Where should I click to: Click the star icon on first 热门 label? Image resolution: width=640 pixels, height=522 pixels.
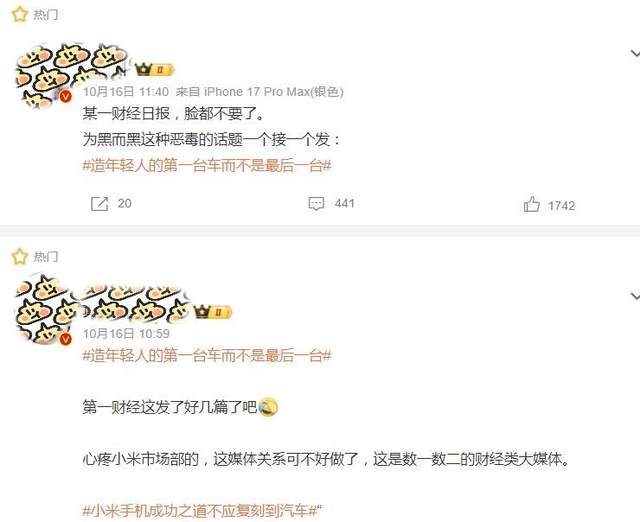pos(20,14)
